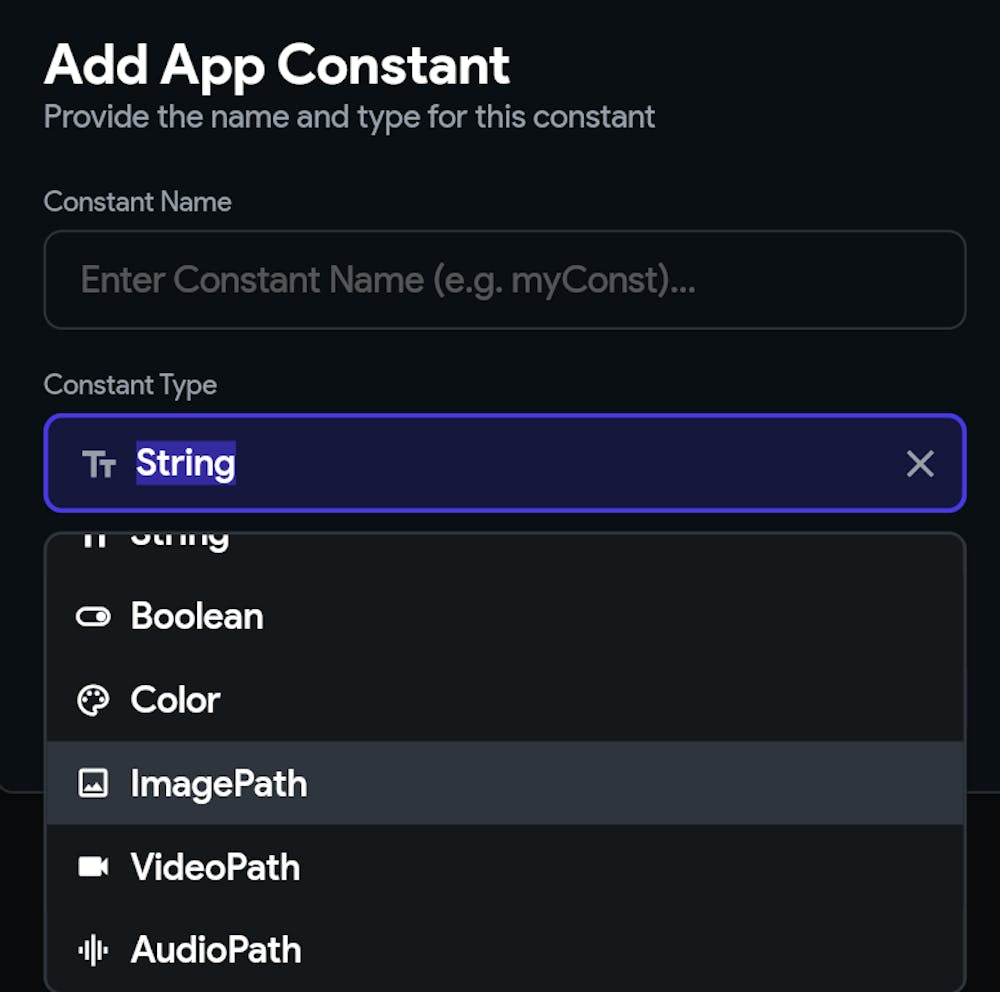Screen dimensions: 1000x992
Task: Click the highlighted String text in field
Action: coord(186,463)
